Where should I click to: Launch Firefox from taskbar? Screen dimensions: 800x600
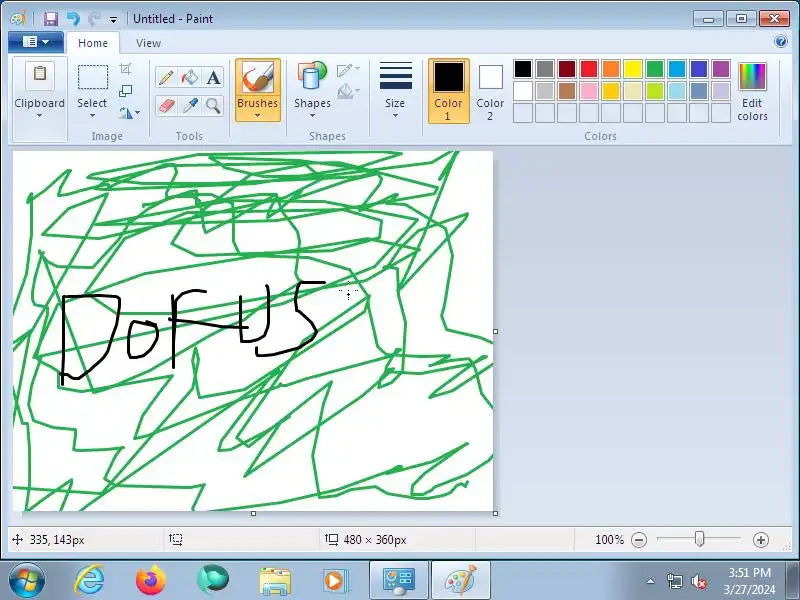point(151,581)
